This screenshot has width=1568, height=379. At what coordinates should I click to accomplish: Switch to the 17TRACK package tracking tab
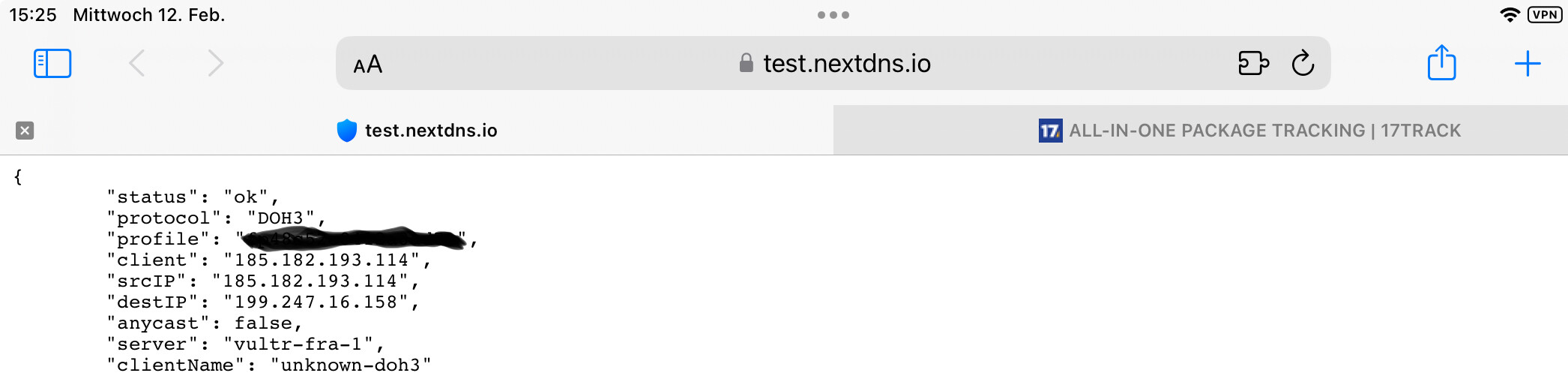pos(1201,131)
